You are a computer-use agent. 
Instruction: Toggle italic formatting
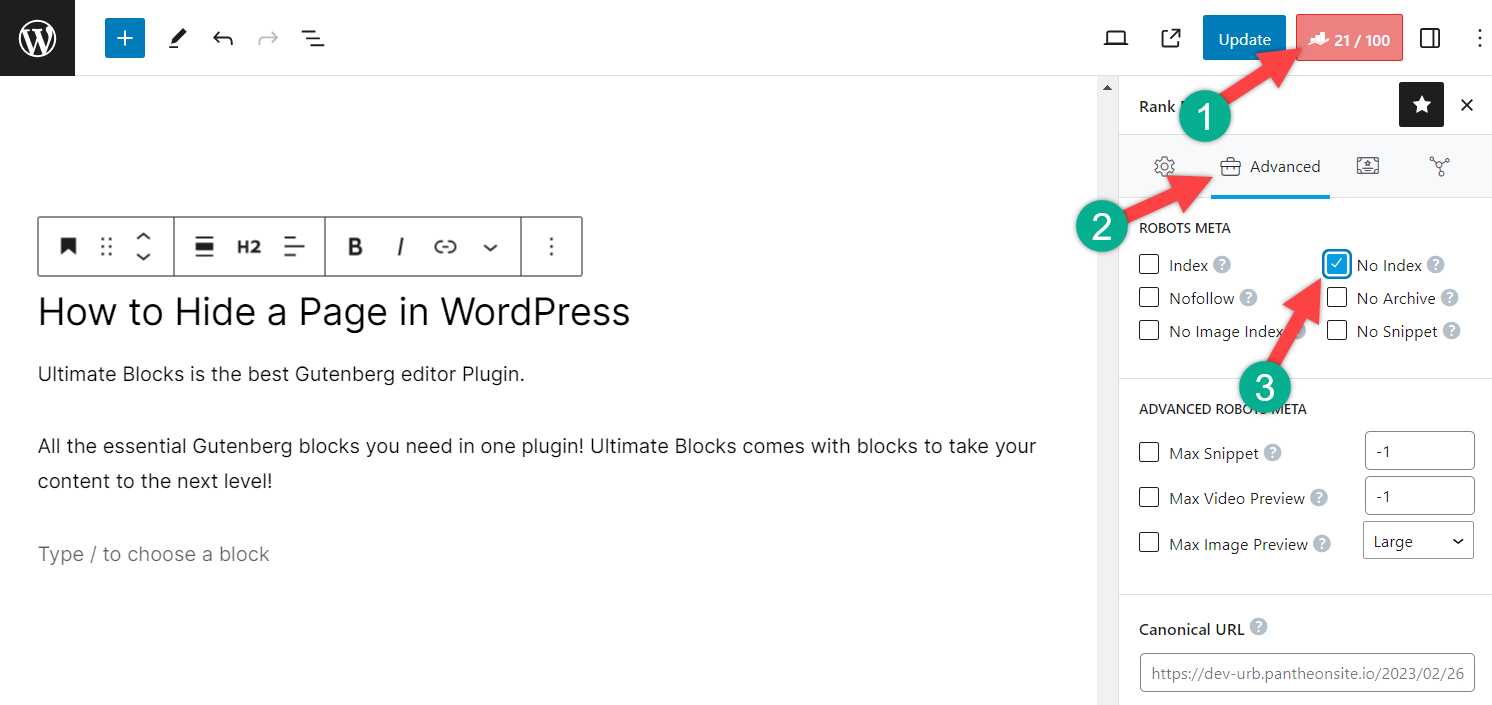(x=400, y=246)
